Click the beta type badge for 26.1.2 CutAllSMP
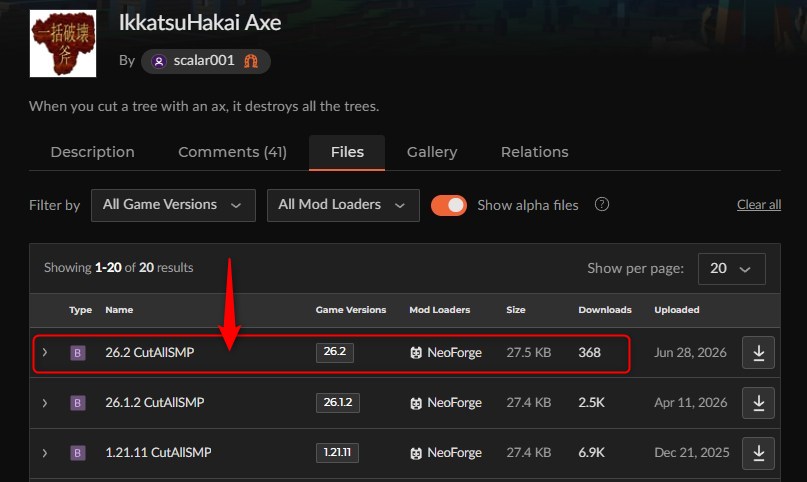807x482 pixels. point(78,403)
